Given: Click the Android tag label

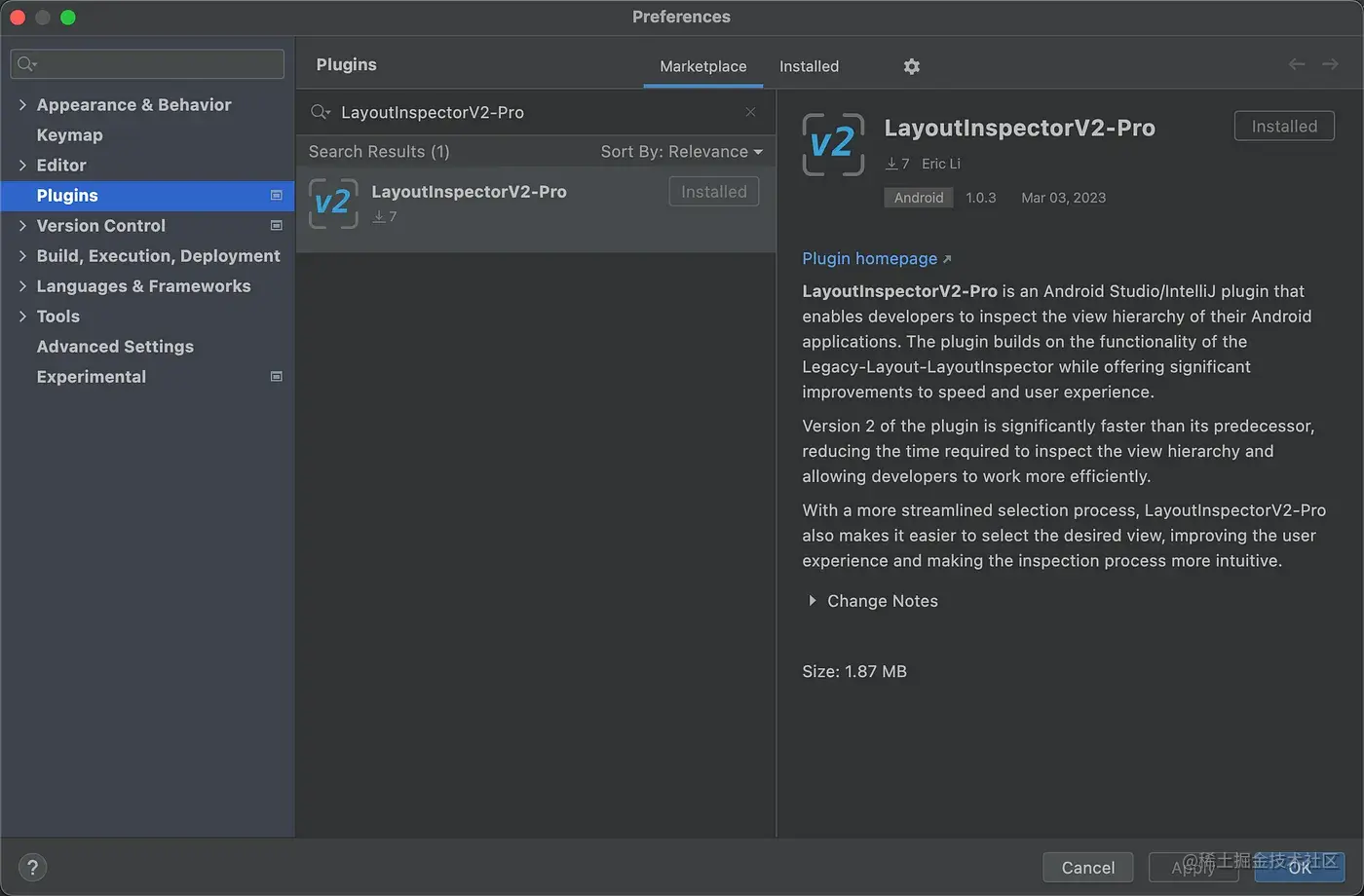Looking at the screenshot, I should (x=919, y=197).
